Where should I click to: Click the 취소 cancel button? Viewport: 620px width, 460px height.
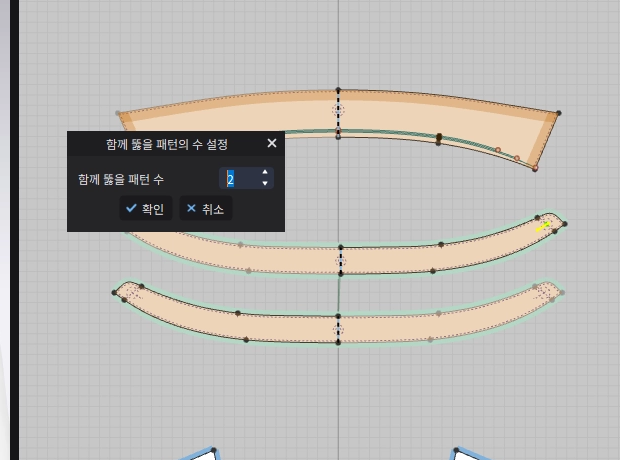[x=205, y=208]
